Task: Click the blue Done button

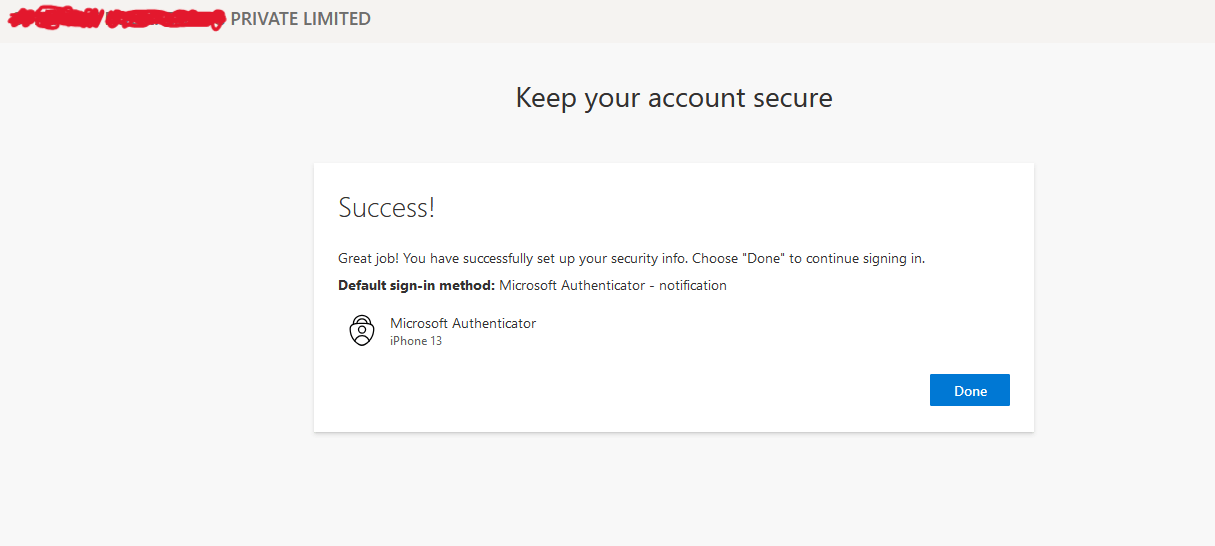Action: pos(969,391)
